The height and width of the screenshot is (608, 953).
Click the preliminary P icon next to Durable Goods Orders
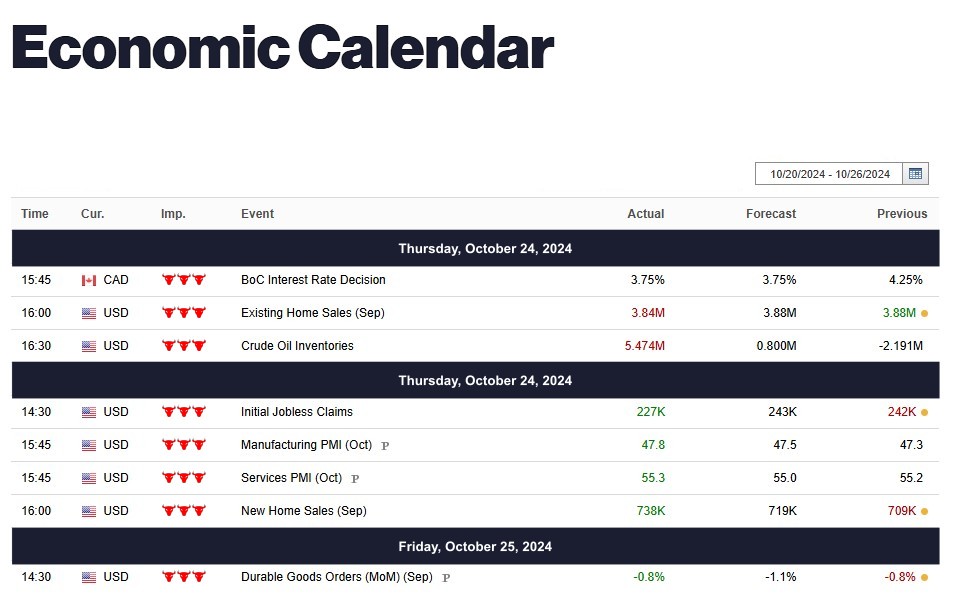pyautogui.click(x=446, y=578)
